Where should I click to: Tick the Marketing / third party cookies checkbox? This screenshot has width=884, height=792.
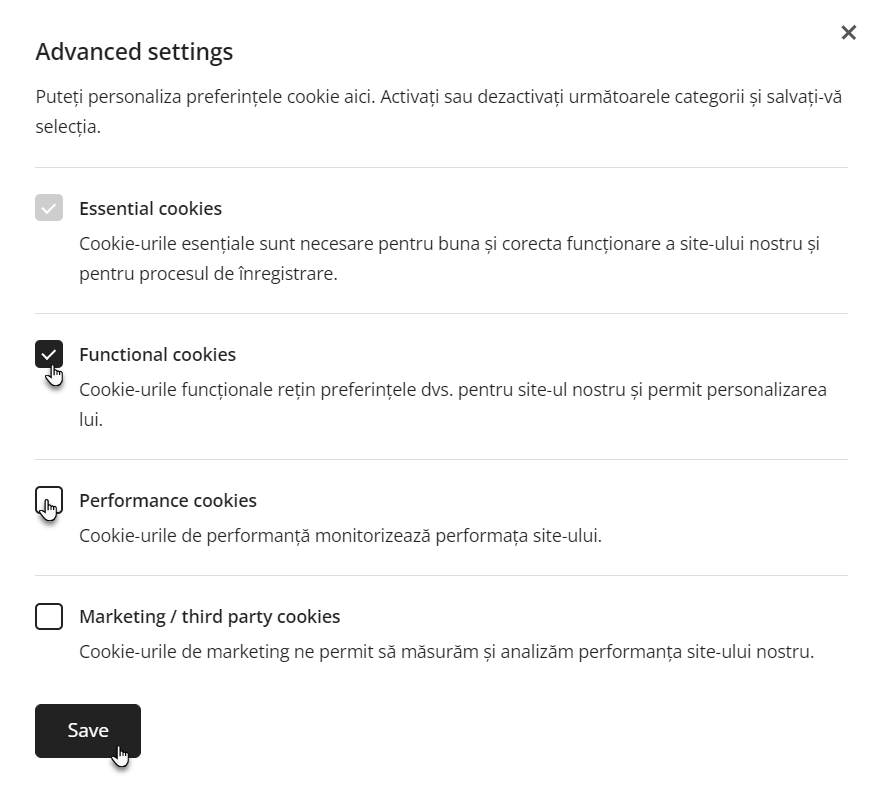[x=49, y=616]
